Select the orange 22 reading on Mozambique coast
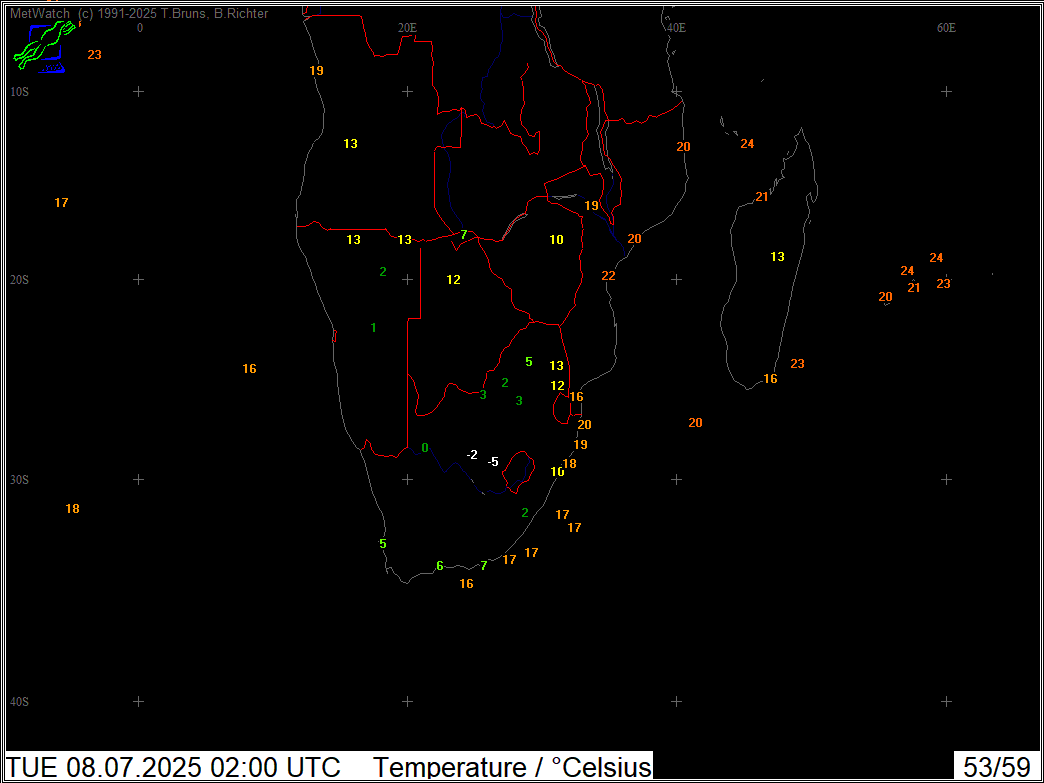The height and width of the screenshot is (783, 1044). (x=609, y=276)
